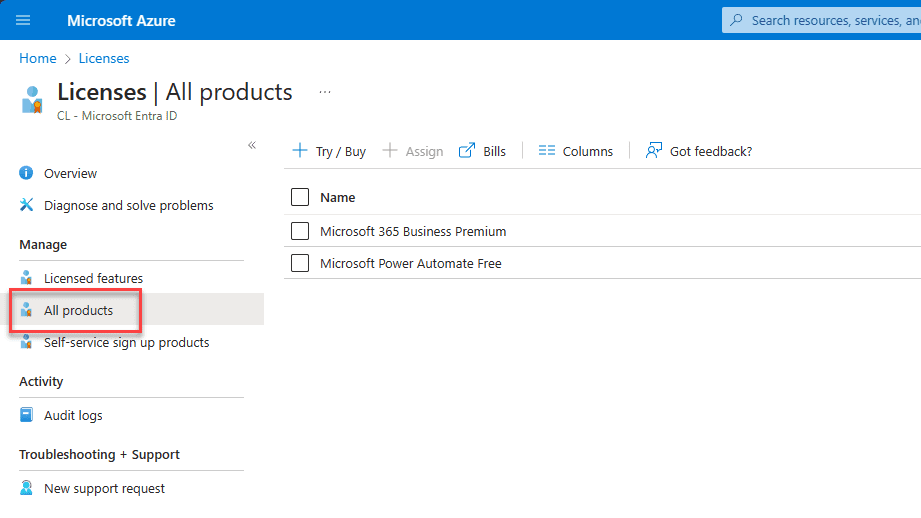Open Audit logs
Viewport: 921px width, 518px height.
tap(73, 416)
